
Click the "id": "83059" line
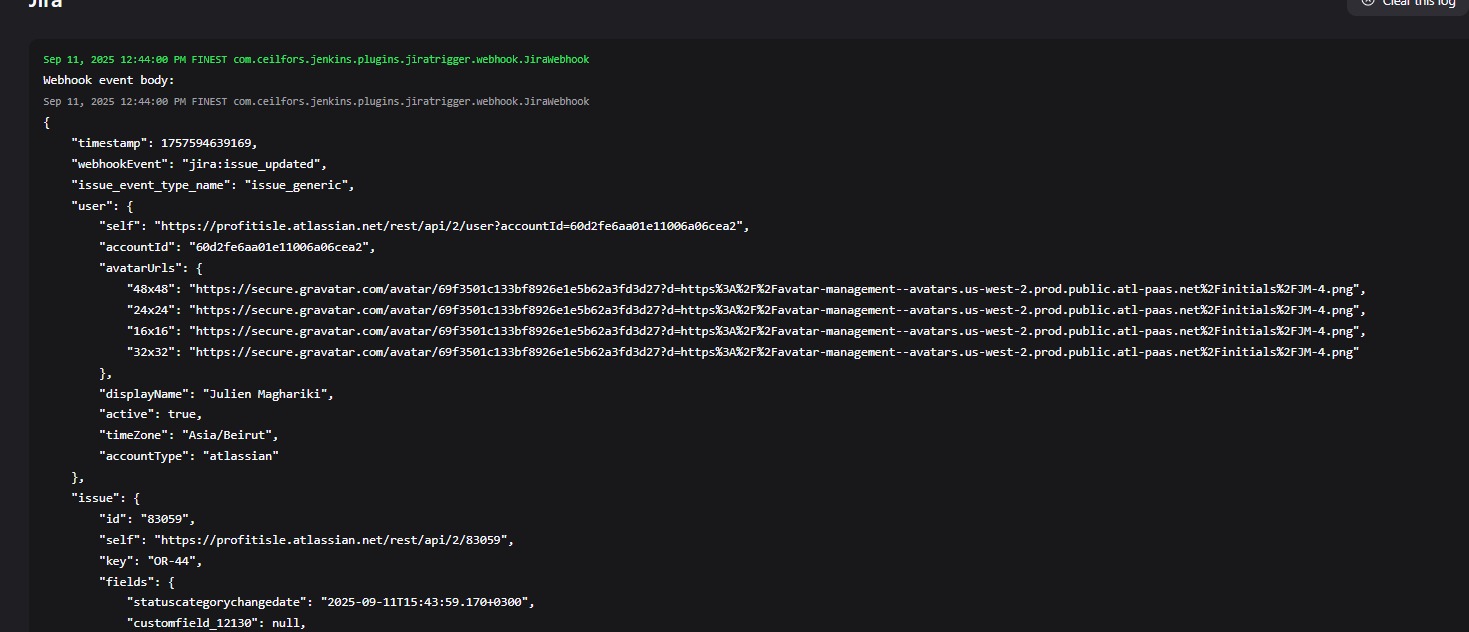[x=147, y=520]
